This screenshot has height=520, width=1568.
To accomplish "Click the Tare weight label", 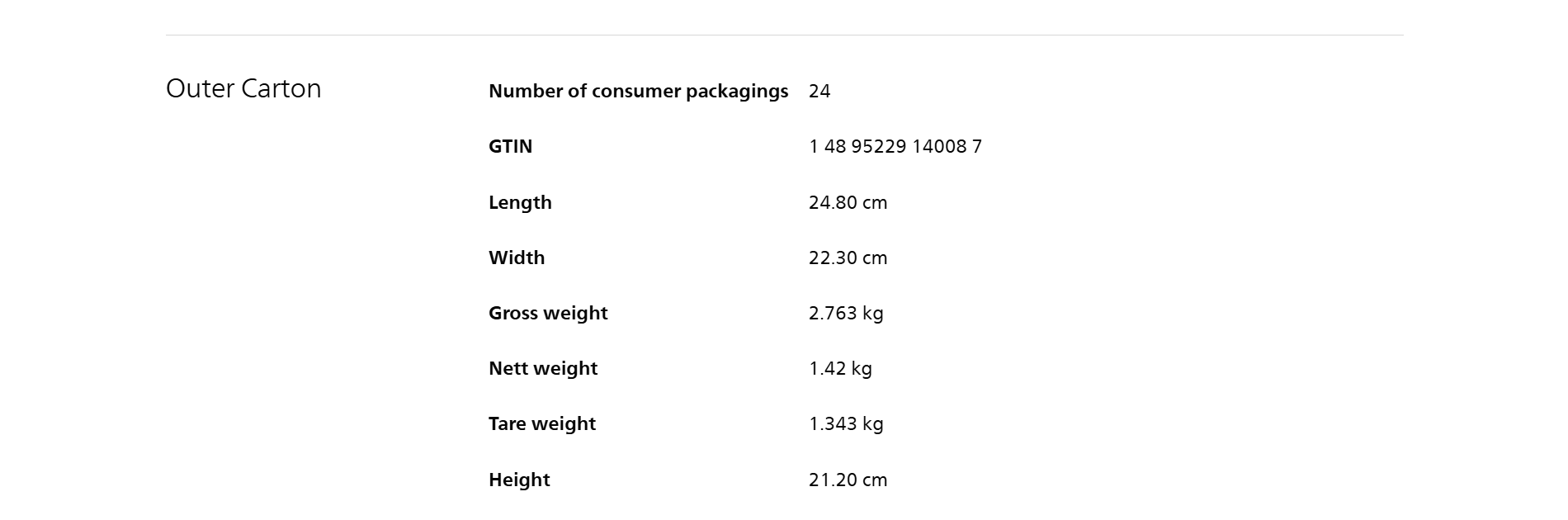I will click(542, 423).
